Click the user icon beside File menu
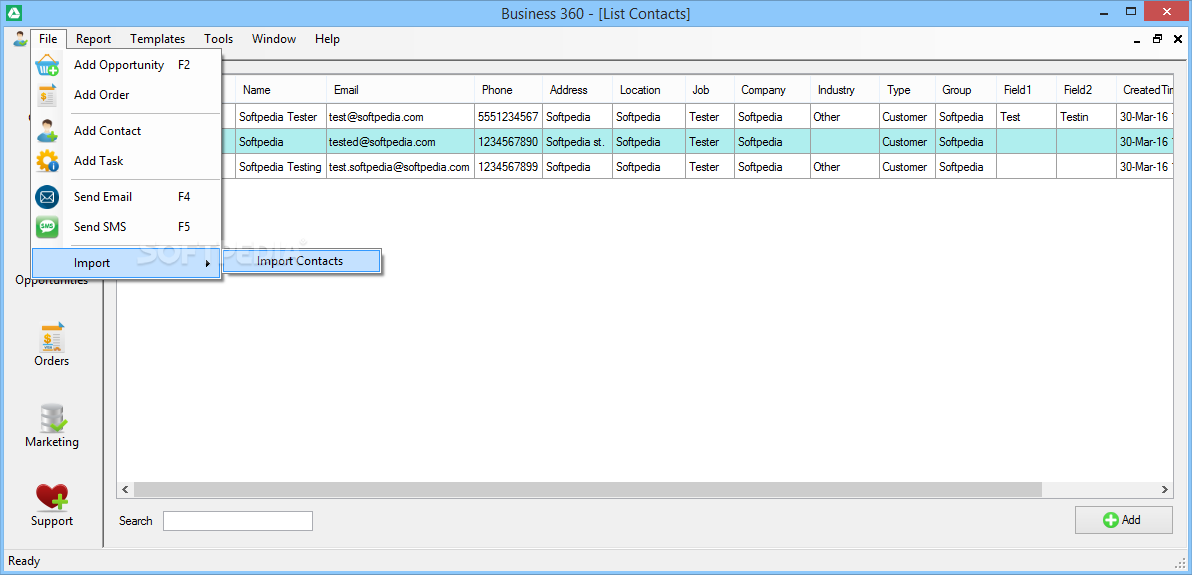This screenshot has height=575, width=1192. pyautogui.click(x=20, y=39)
